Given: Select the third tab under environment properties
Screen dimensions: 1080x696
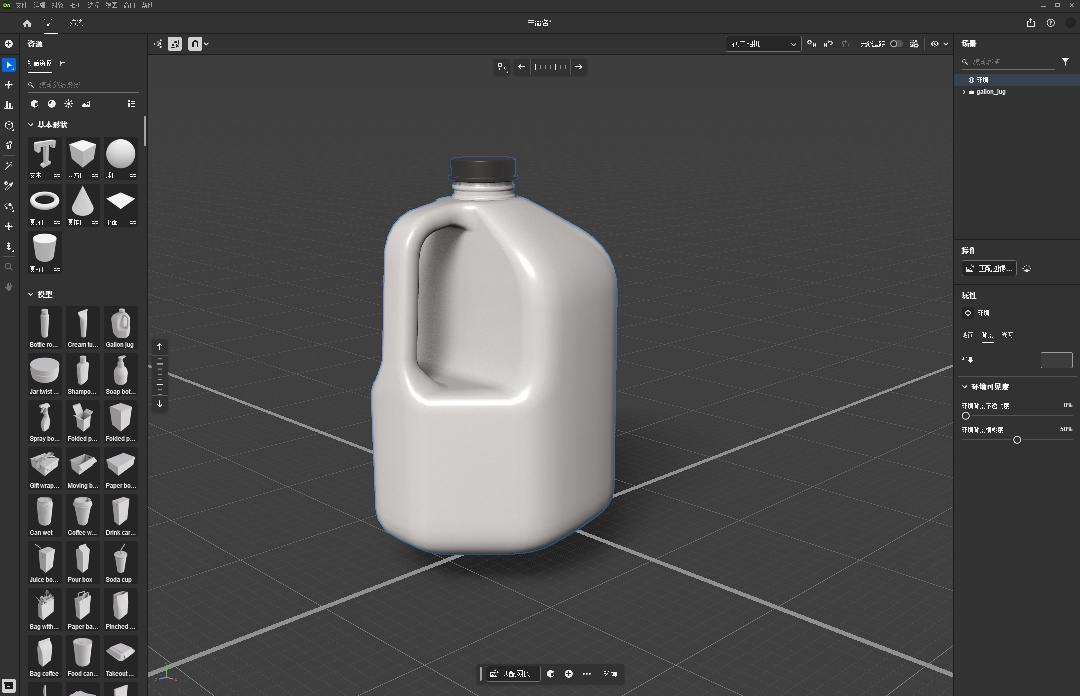Looking at the screenshot, I should (x=1007, y=335).
